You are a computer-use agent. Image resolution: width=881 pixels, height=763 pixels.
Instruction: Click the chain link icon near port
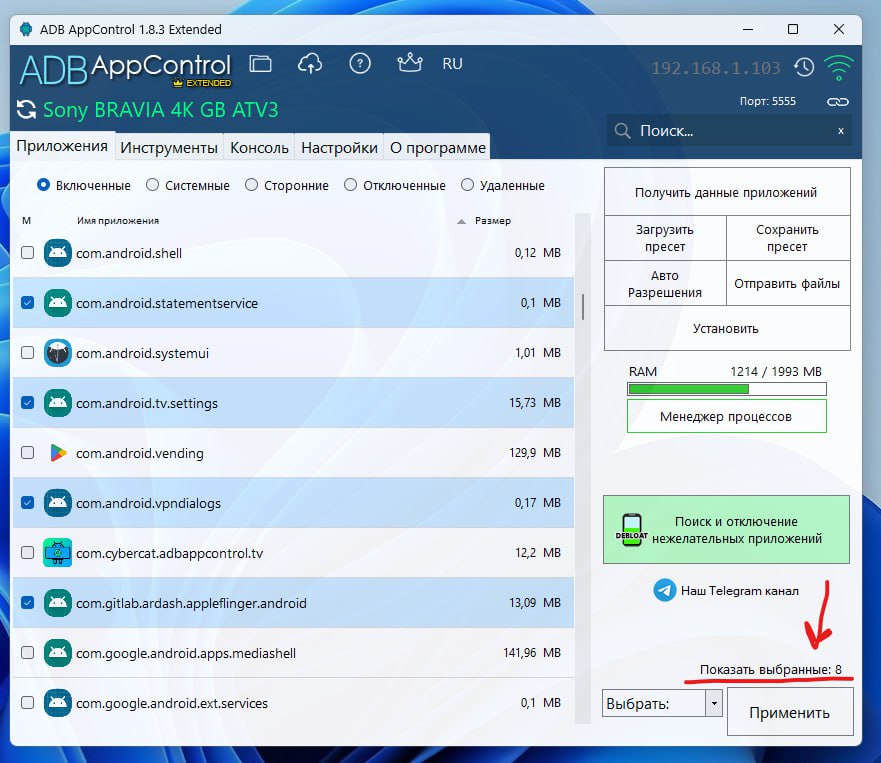[x=838, y=102]
